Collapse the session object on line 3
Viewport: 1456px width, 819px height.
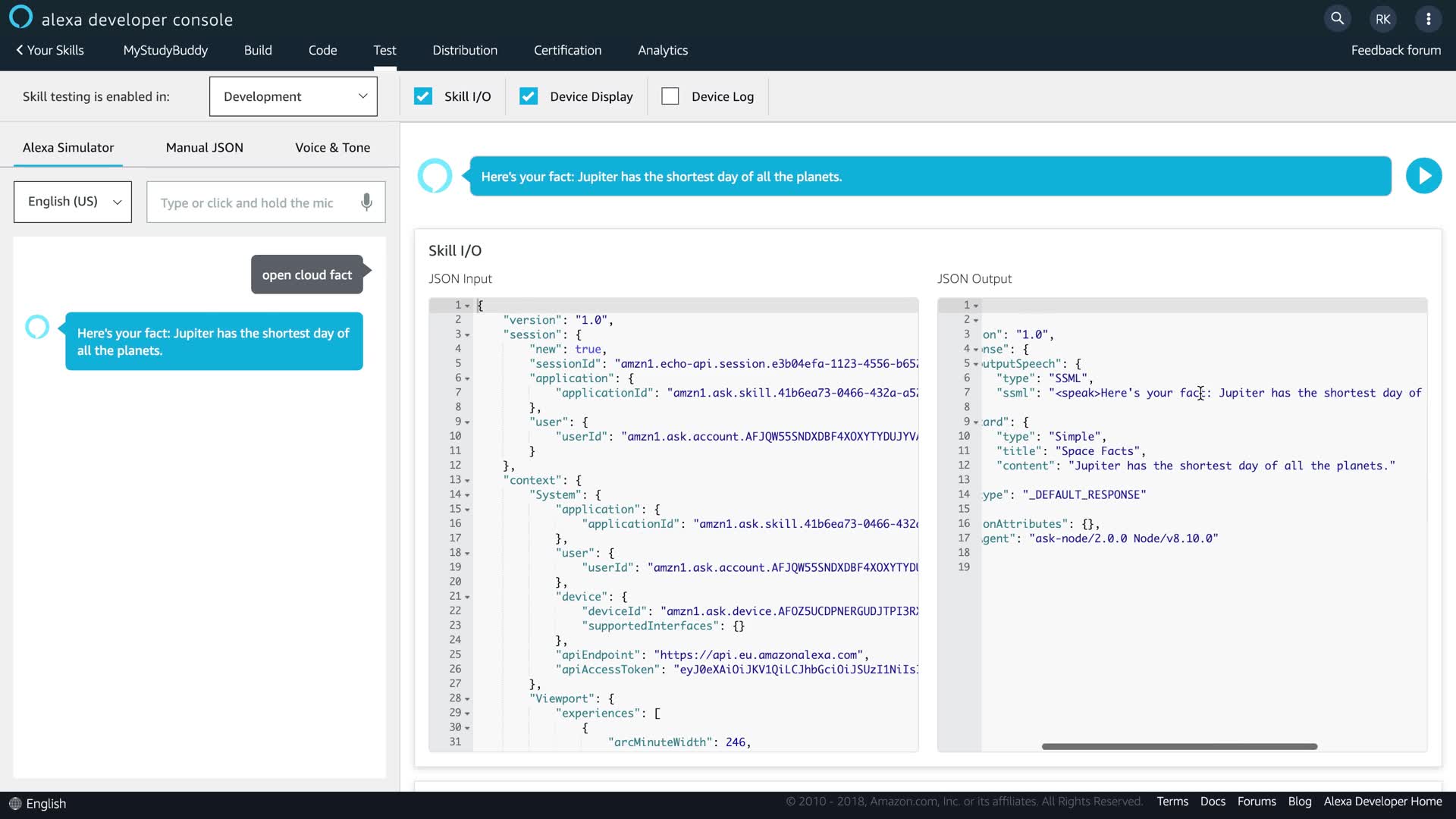click(x=467, y=335)
